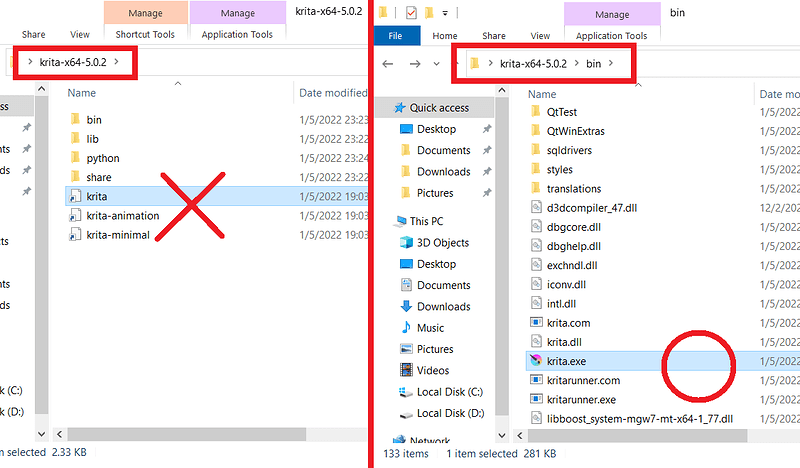Click vertical scrollbar down arrow in bin sidebar
This screenshot has height=468, width=800.
[502, 435]
